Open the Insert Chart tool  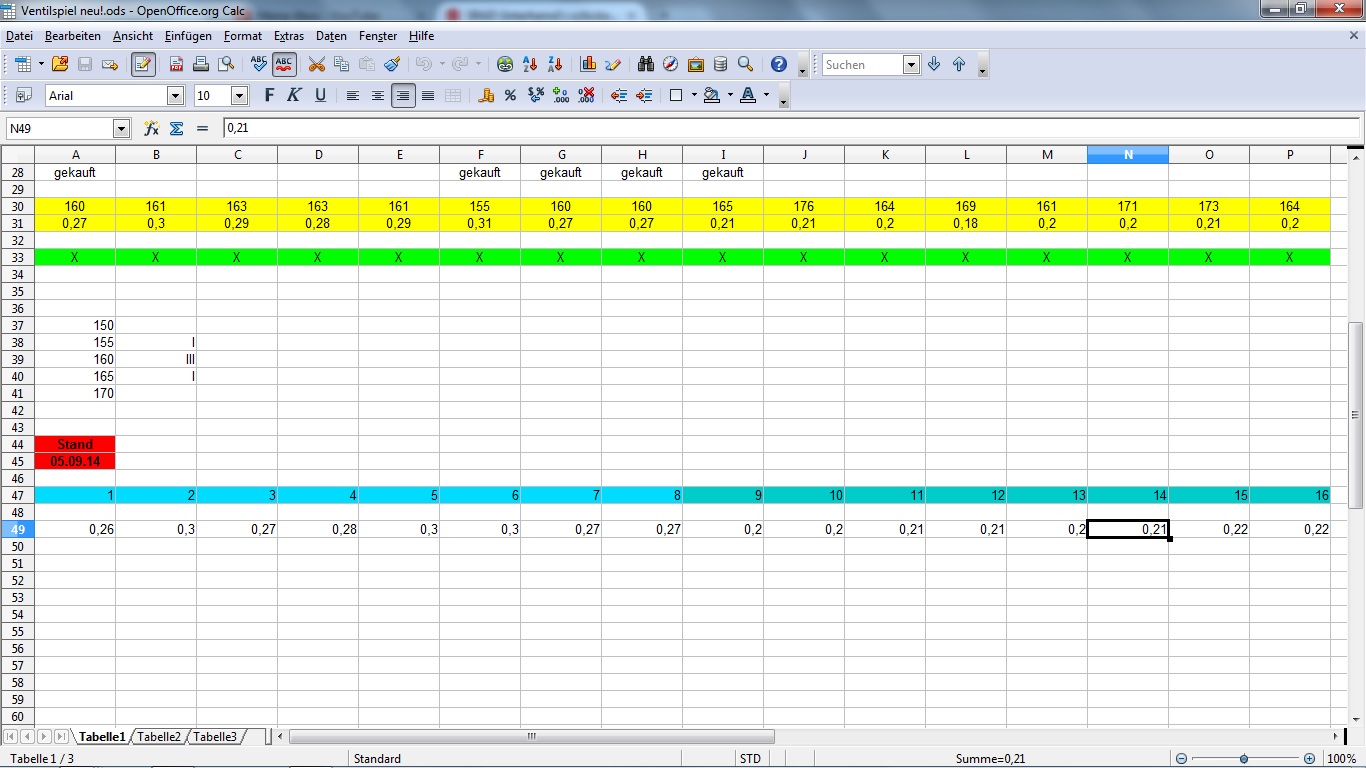click(588, 65)
